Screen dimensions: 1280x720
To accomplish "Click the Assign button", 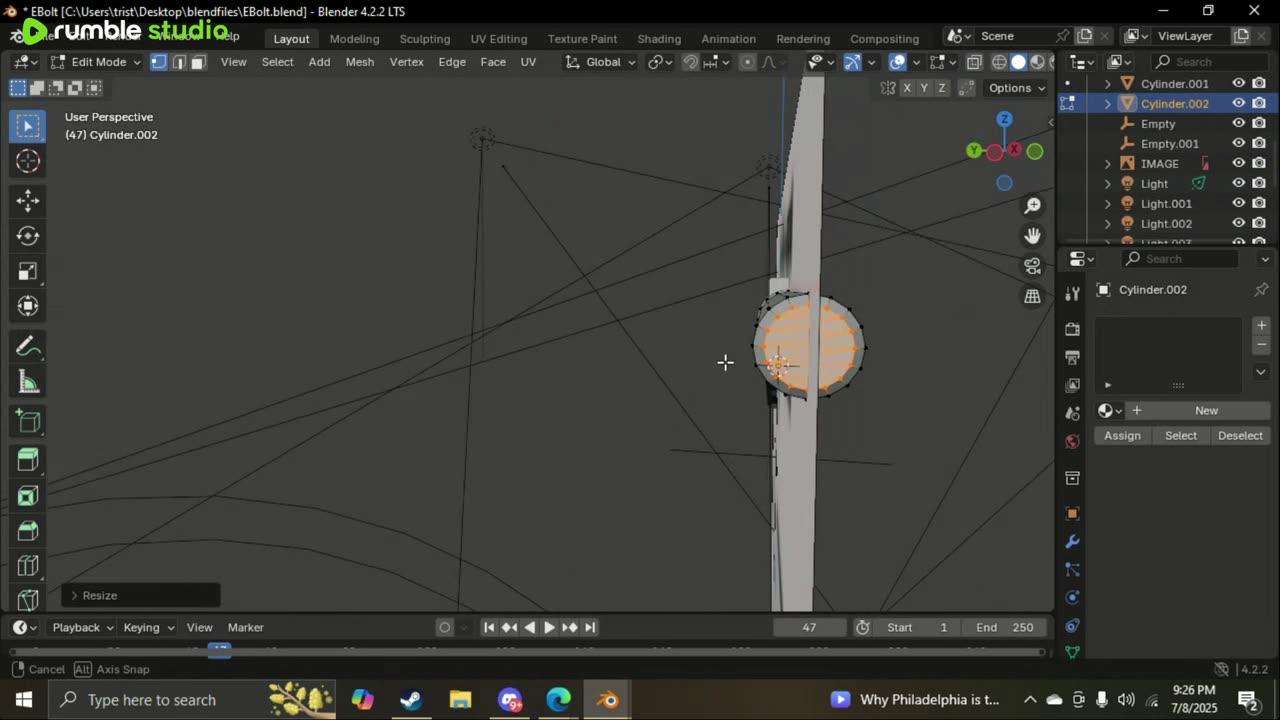I will click(1122, 436).
